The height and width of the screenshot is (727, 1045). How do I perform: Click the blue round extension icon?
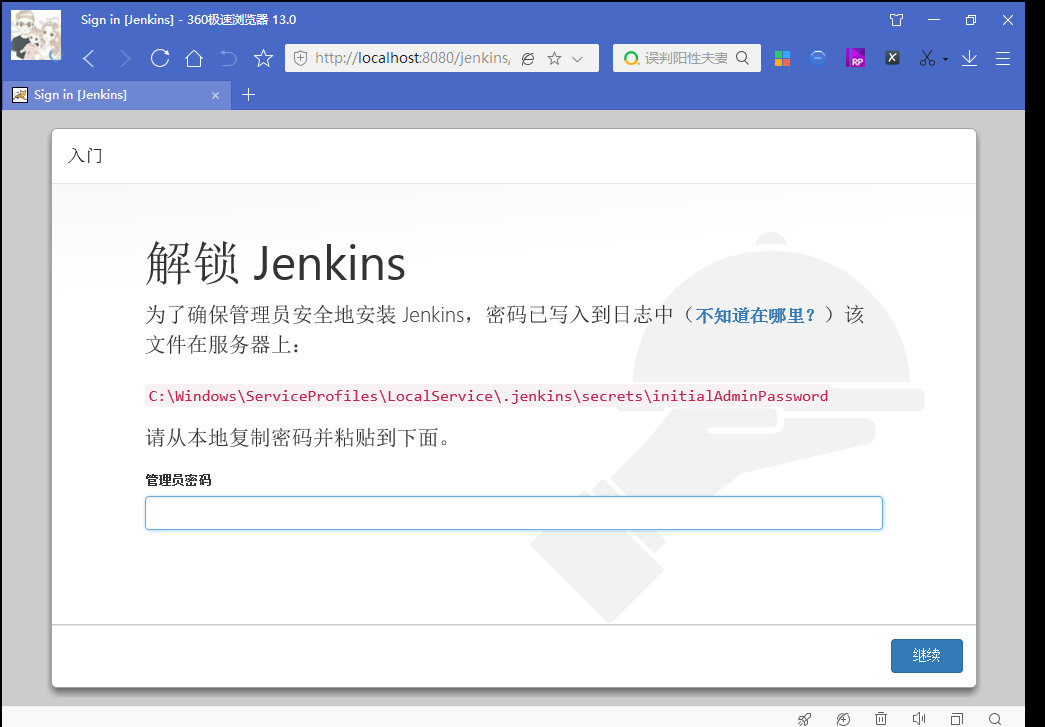(x=818, y=58)
